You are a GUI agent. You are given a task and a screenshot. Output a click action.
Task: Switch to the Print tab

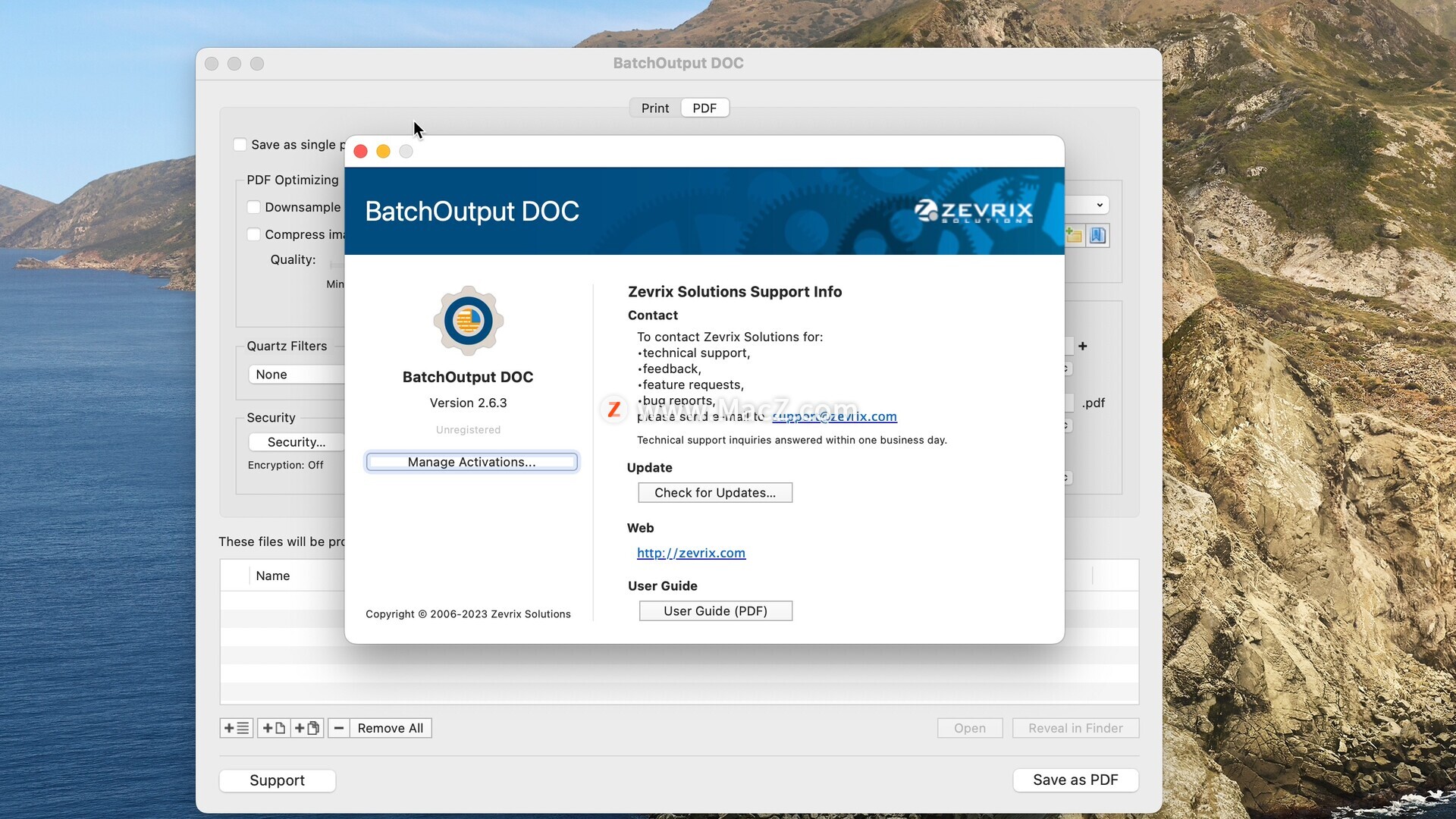(x=655, y=108)
